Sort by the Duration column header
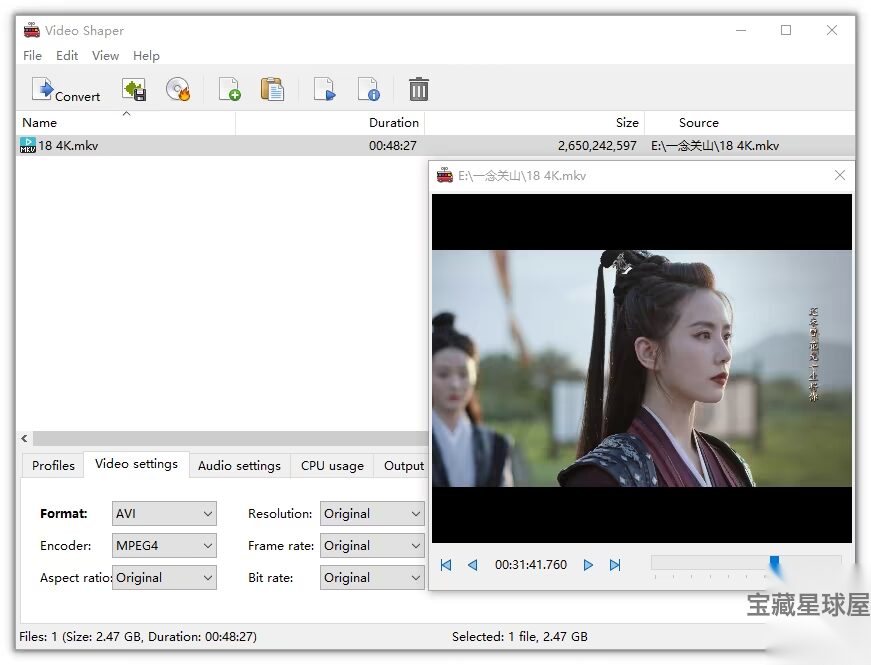 click(x=331, y=123)
